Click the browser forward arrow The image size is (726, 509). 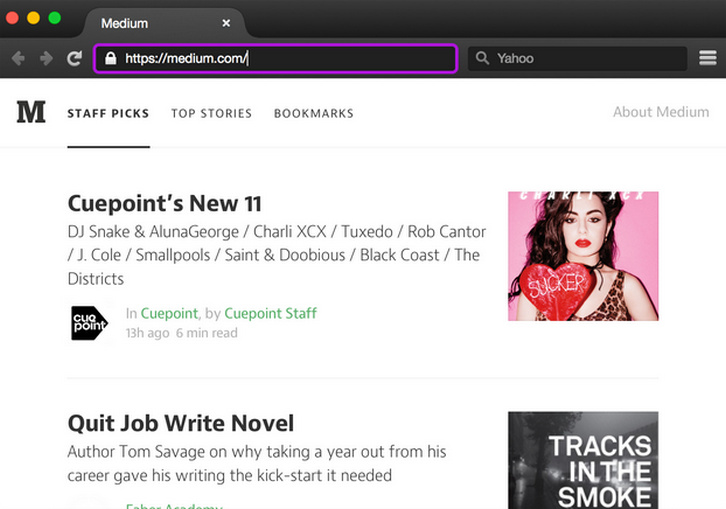pos(46,59)
